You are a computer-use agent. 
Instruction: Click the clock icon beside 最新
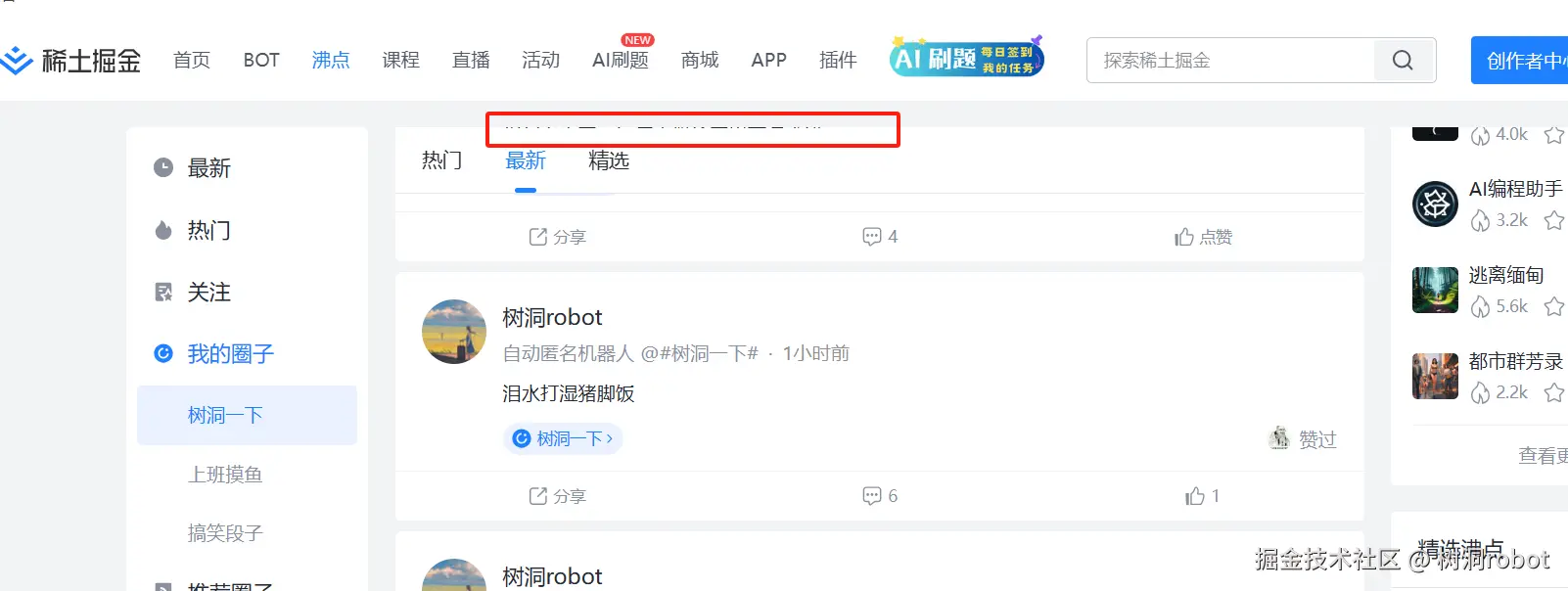point(163,168)
